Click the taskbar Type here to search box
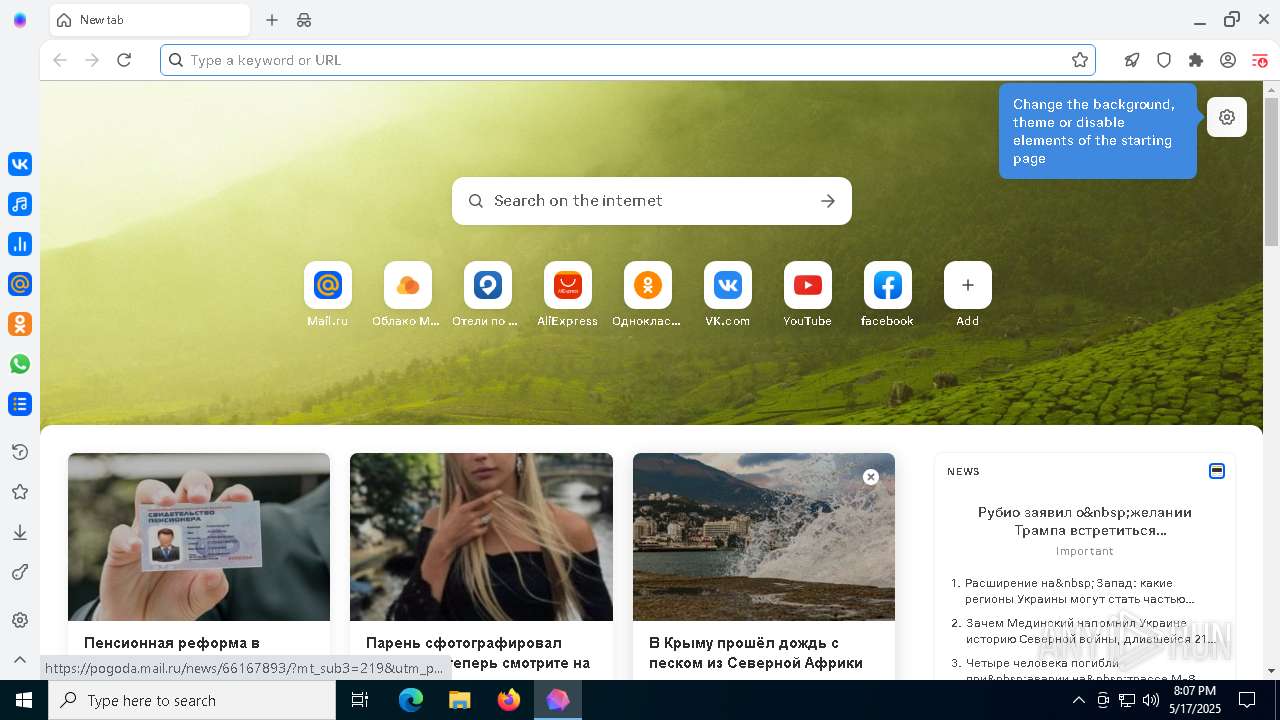This screenshot has width=1280, height=720. (x=192, y=700)
